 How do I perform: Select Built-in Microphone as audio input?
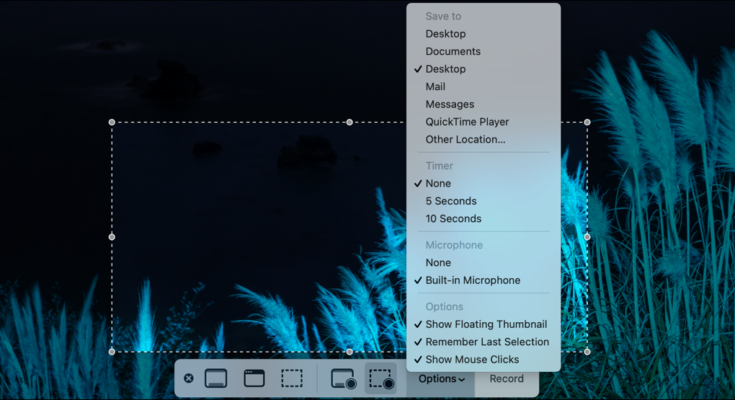(472, 281)
